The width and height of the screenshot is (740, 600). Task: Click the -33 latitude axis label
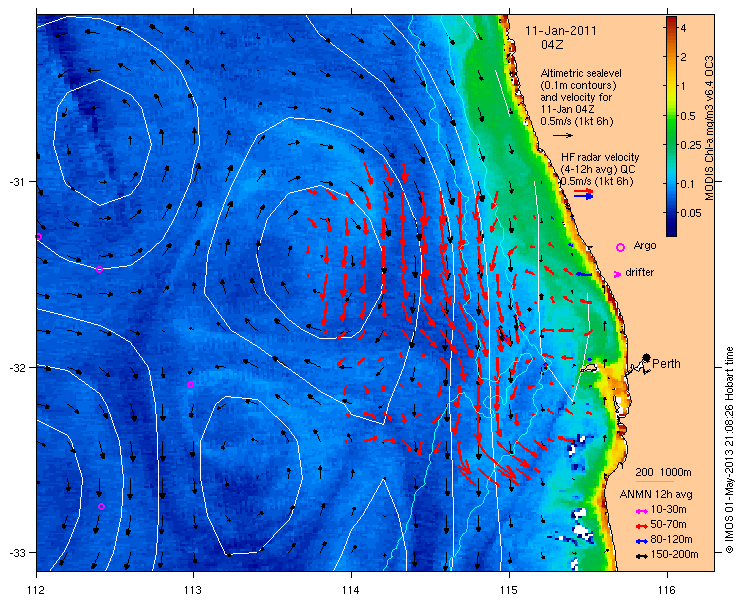[17, 552]
